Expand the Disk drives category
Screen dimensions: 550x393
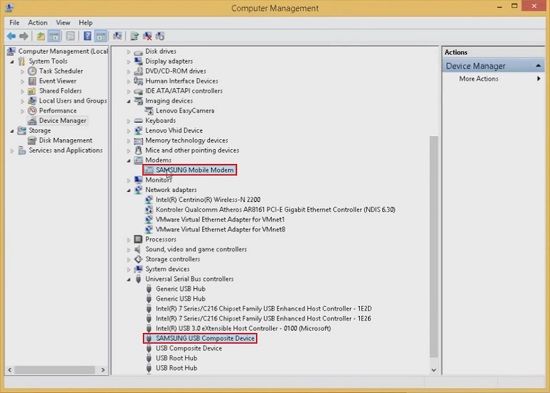pos(129,52)
